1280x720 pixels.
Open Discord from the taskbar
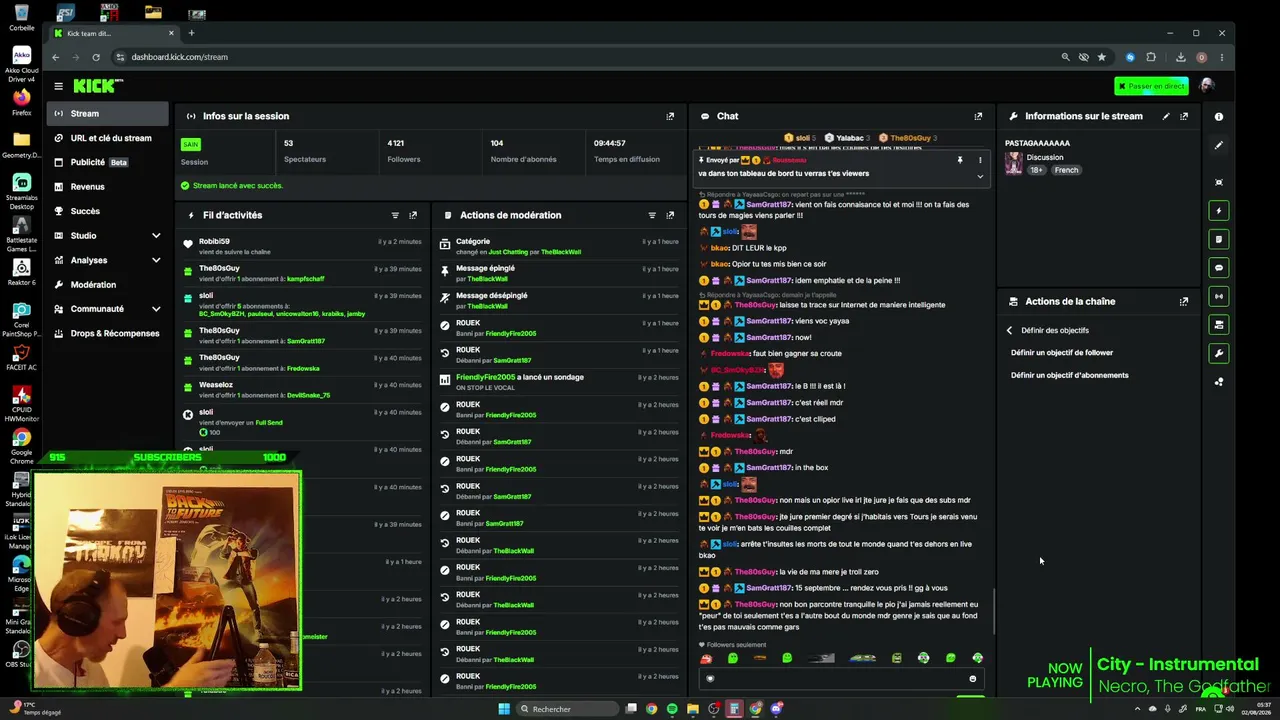point(777,709)
